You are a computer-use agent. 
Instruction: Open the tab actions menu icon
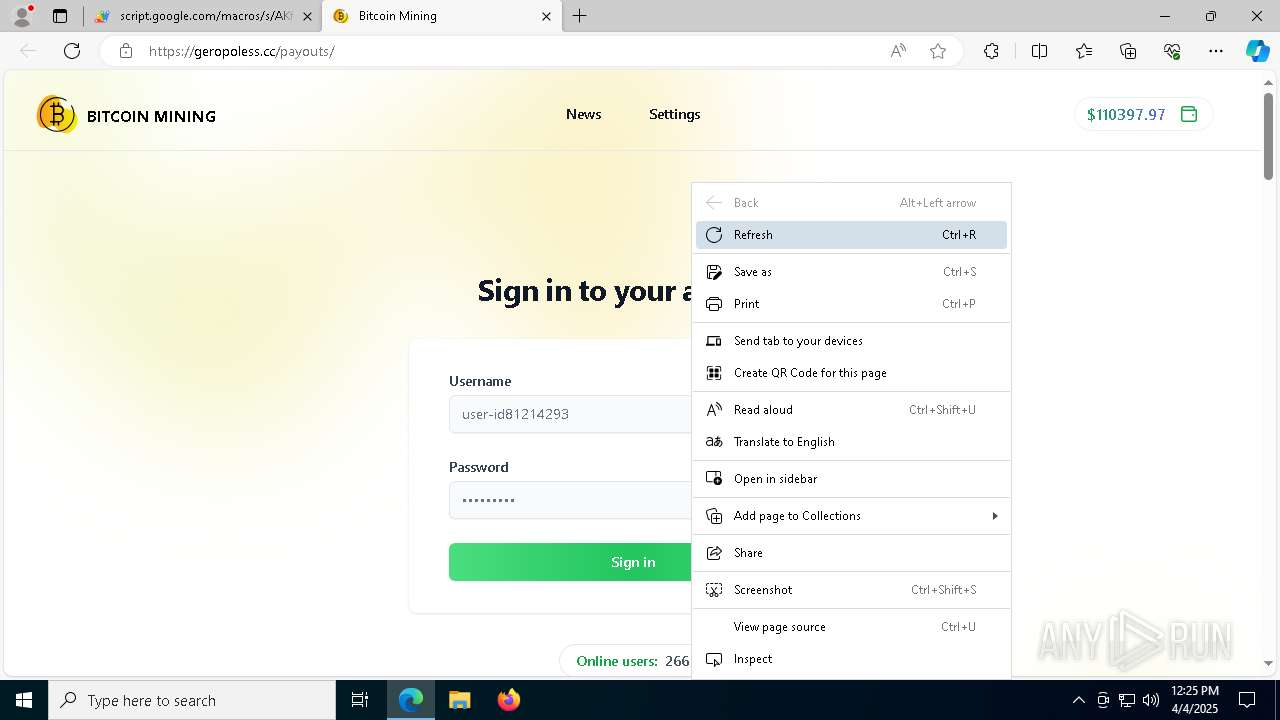[60, 16]
